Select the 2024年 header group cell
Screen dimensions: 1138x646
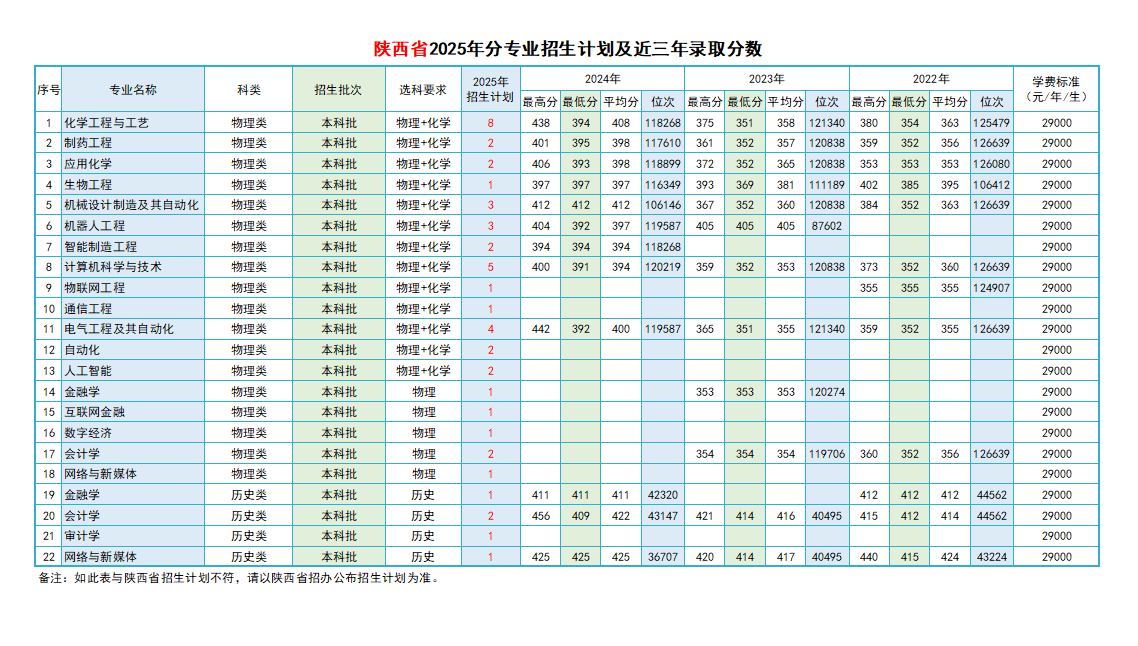[x=602, y=79]
